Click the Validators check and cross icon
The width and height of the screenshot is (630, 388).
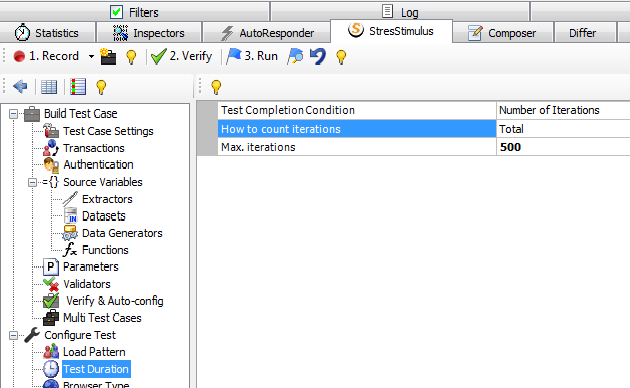click(51, 284)
